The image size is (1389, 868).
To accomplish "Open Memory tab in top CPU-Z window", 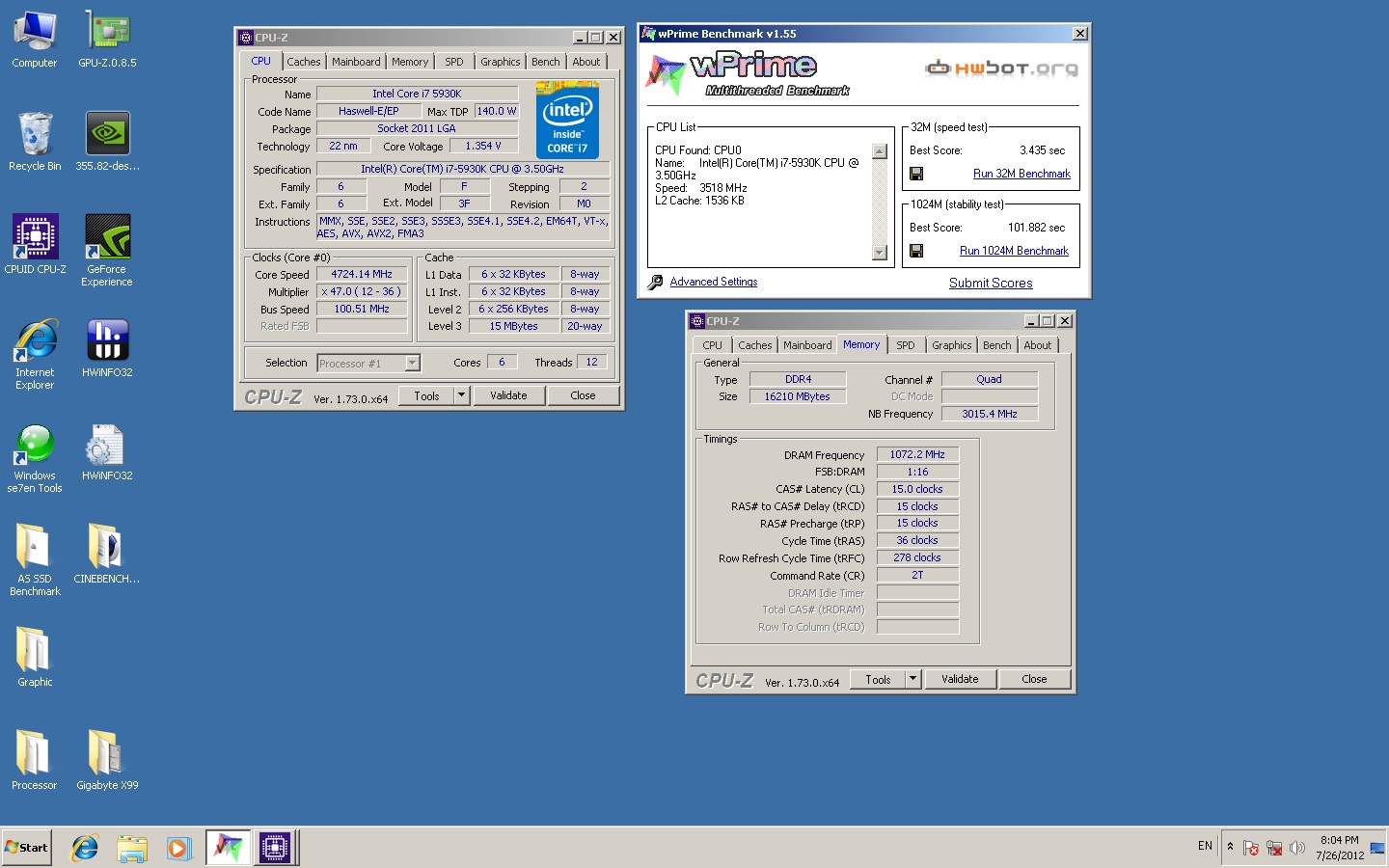I will 410,62.
